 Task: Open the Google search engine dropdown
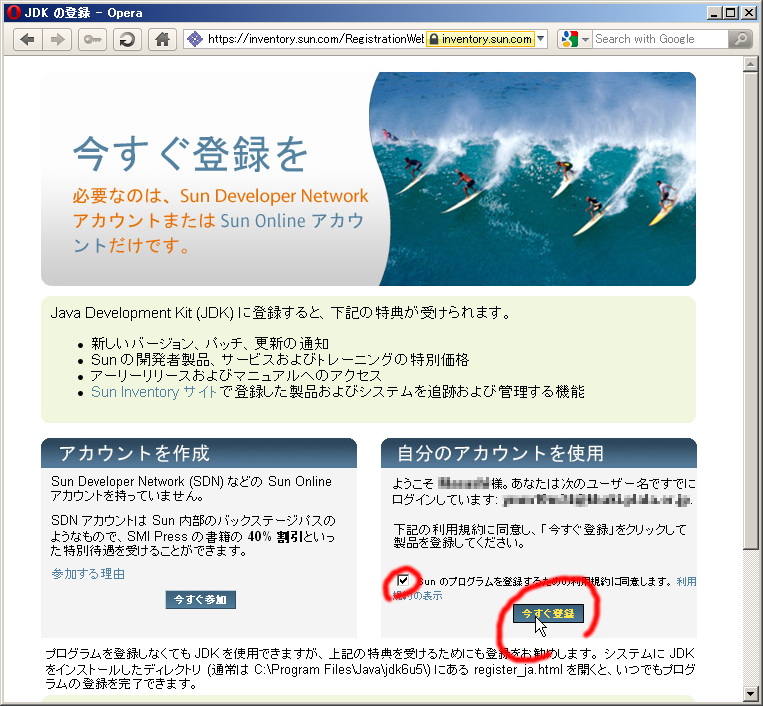[x=575, y=39]
